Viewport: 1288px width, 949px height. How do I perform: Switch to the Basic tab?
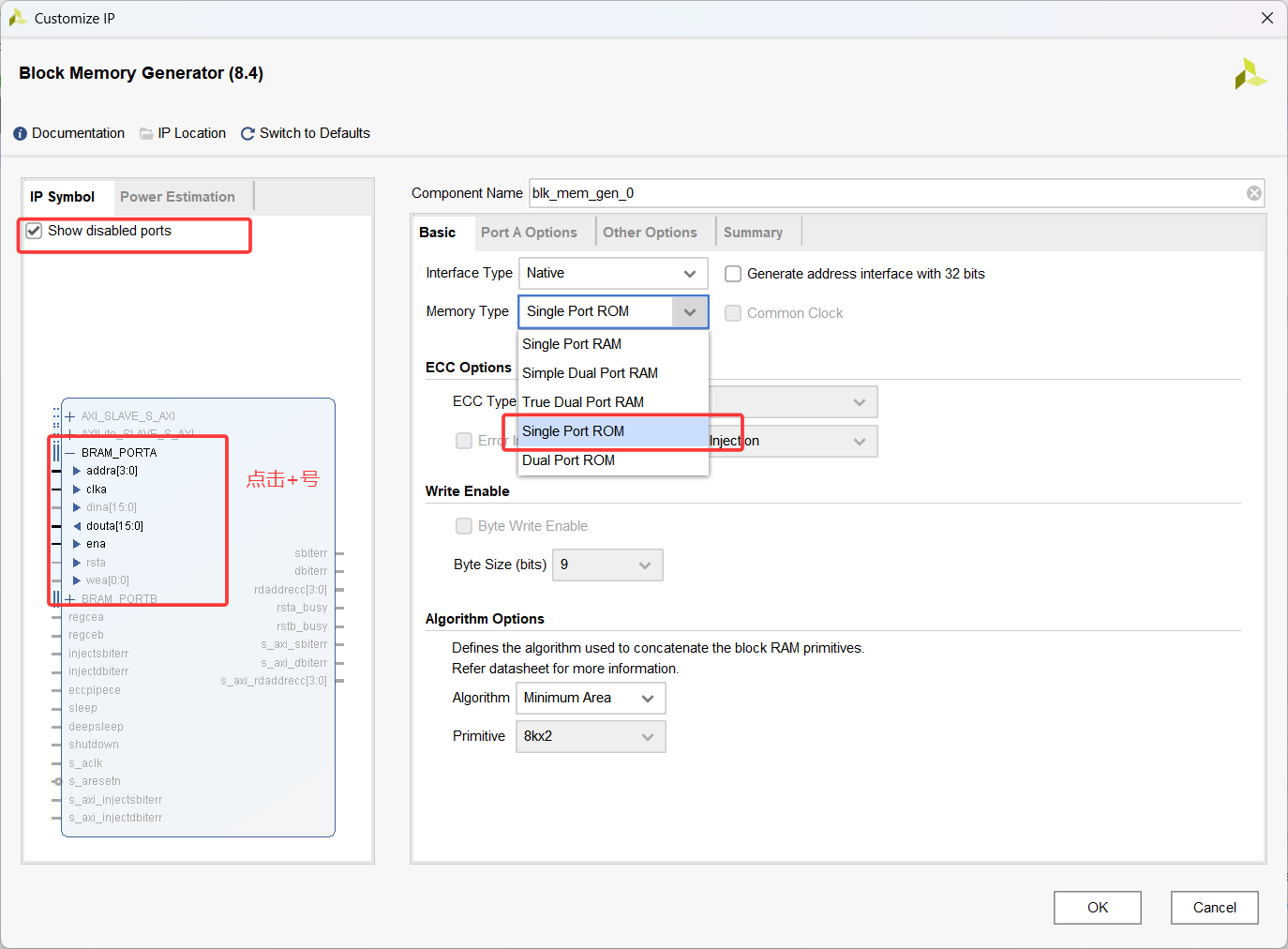pyautogui.click(x=438, y=233)
